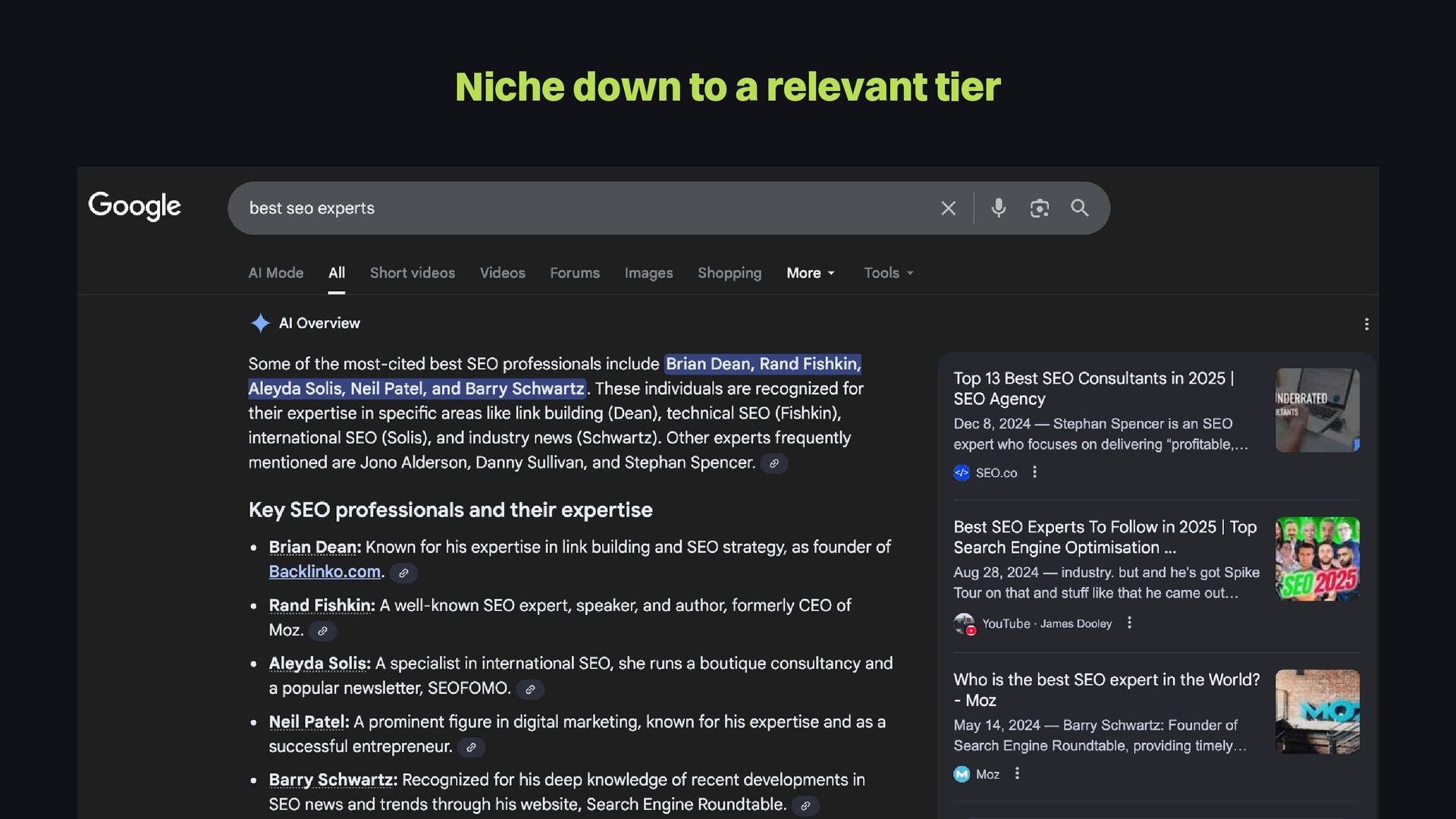Click citation link icon after SEOFOMO
Image resolution: width=1456 pixels, height=819 pixels.
[530, 689]
